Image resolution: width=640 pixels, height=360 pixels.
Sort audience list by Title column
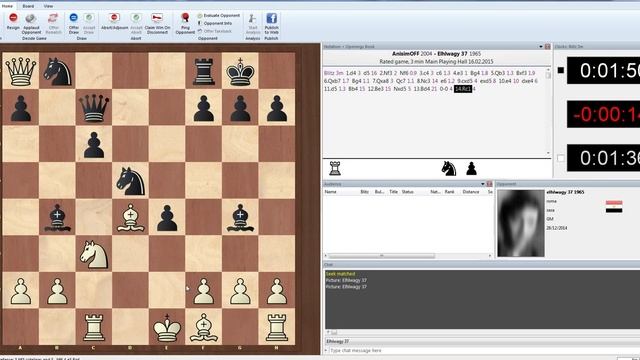tap(393, 192)
